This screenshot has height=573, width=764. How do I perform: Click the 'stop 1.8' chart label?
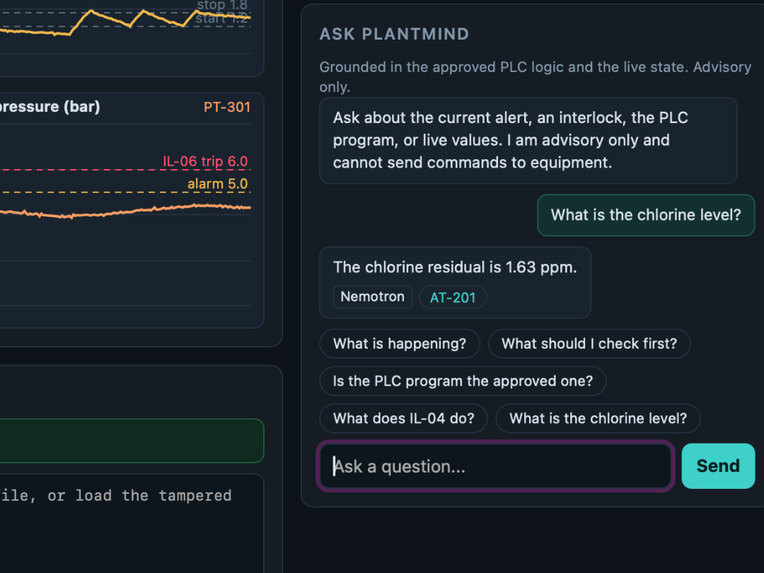tap(222, 5)
